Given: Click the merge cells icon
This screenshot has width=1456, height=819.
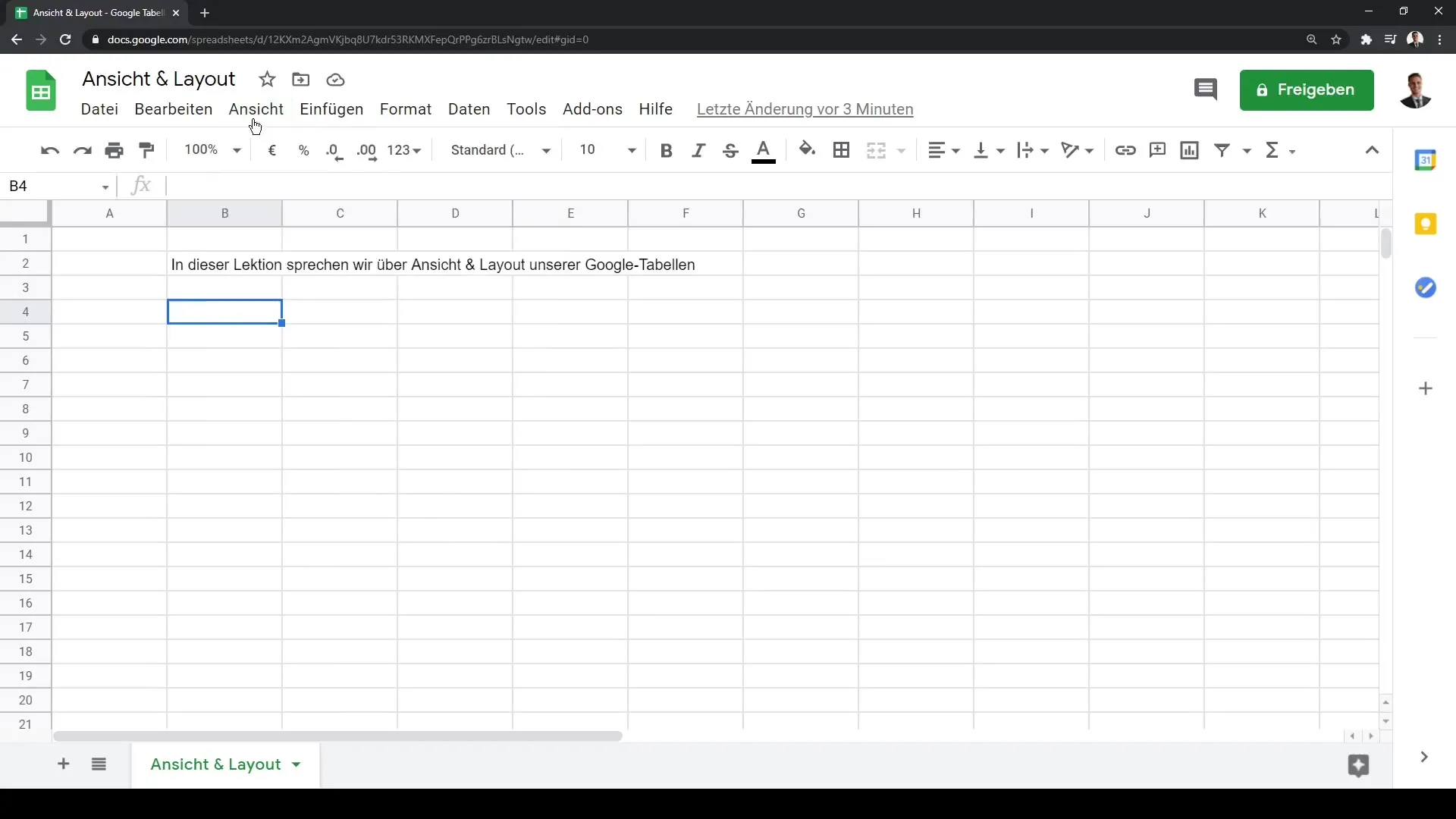Looking at the screenshot, I should point(876,150).
